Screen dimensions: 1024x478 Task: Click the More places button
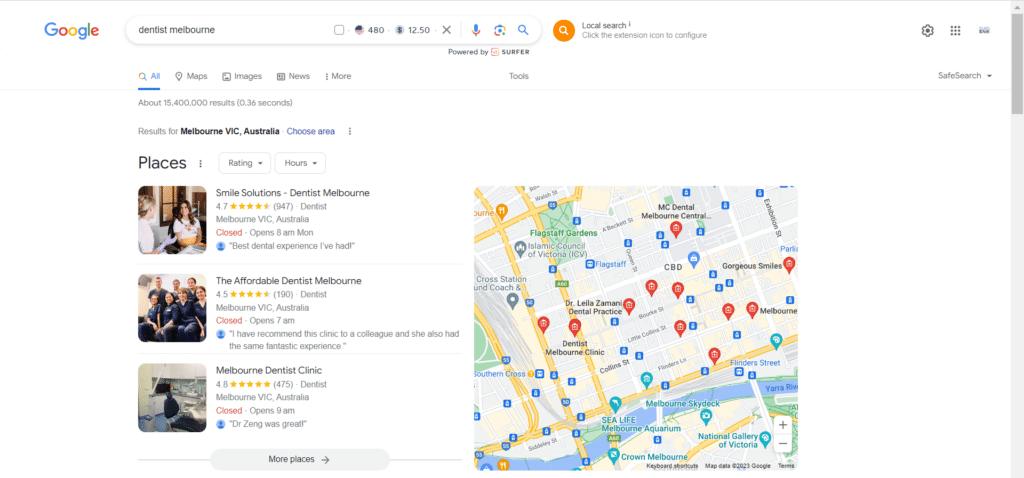(300, 460)
